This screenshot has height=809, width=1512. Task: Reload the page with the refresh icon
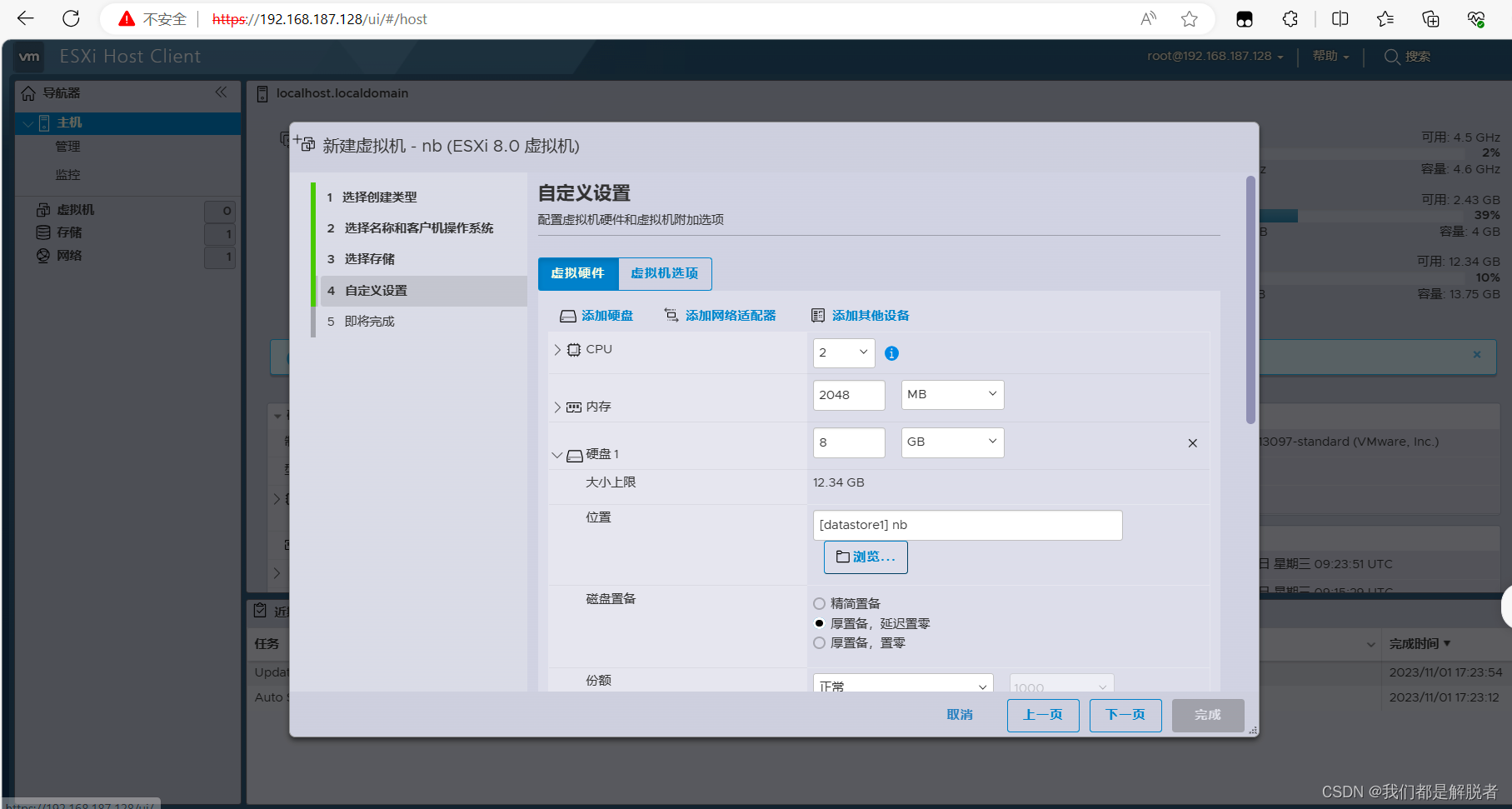pos(72,18)
